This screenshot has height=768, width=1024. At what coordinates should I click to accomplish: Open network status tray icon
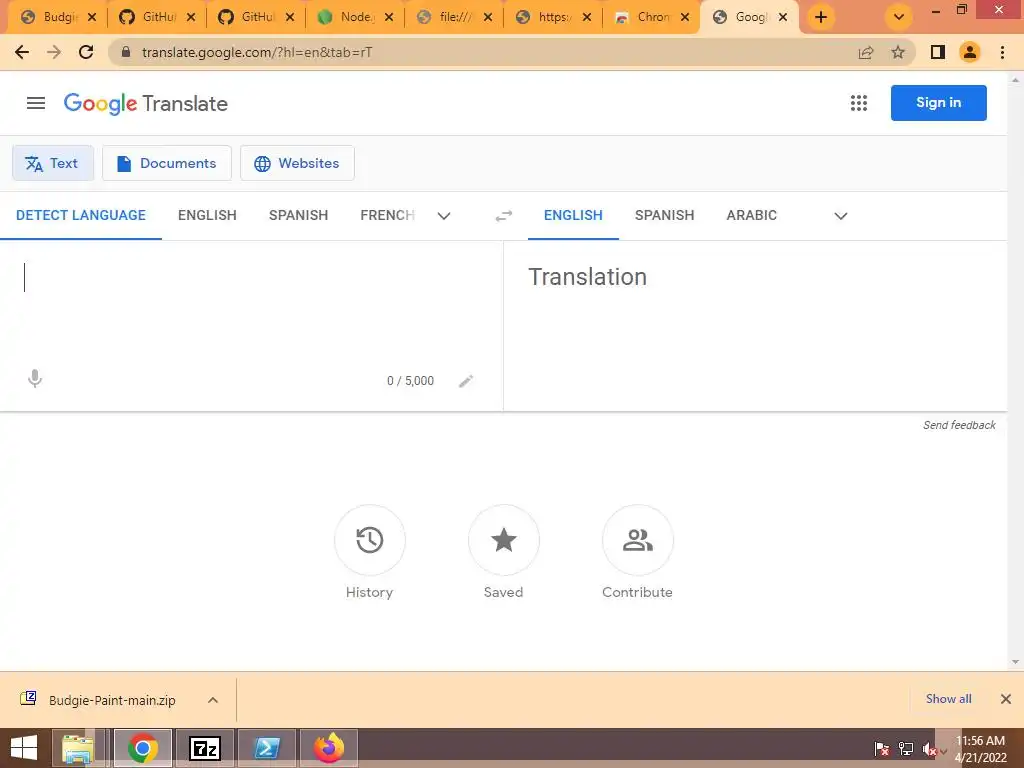click(x=906, y=750)
